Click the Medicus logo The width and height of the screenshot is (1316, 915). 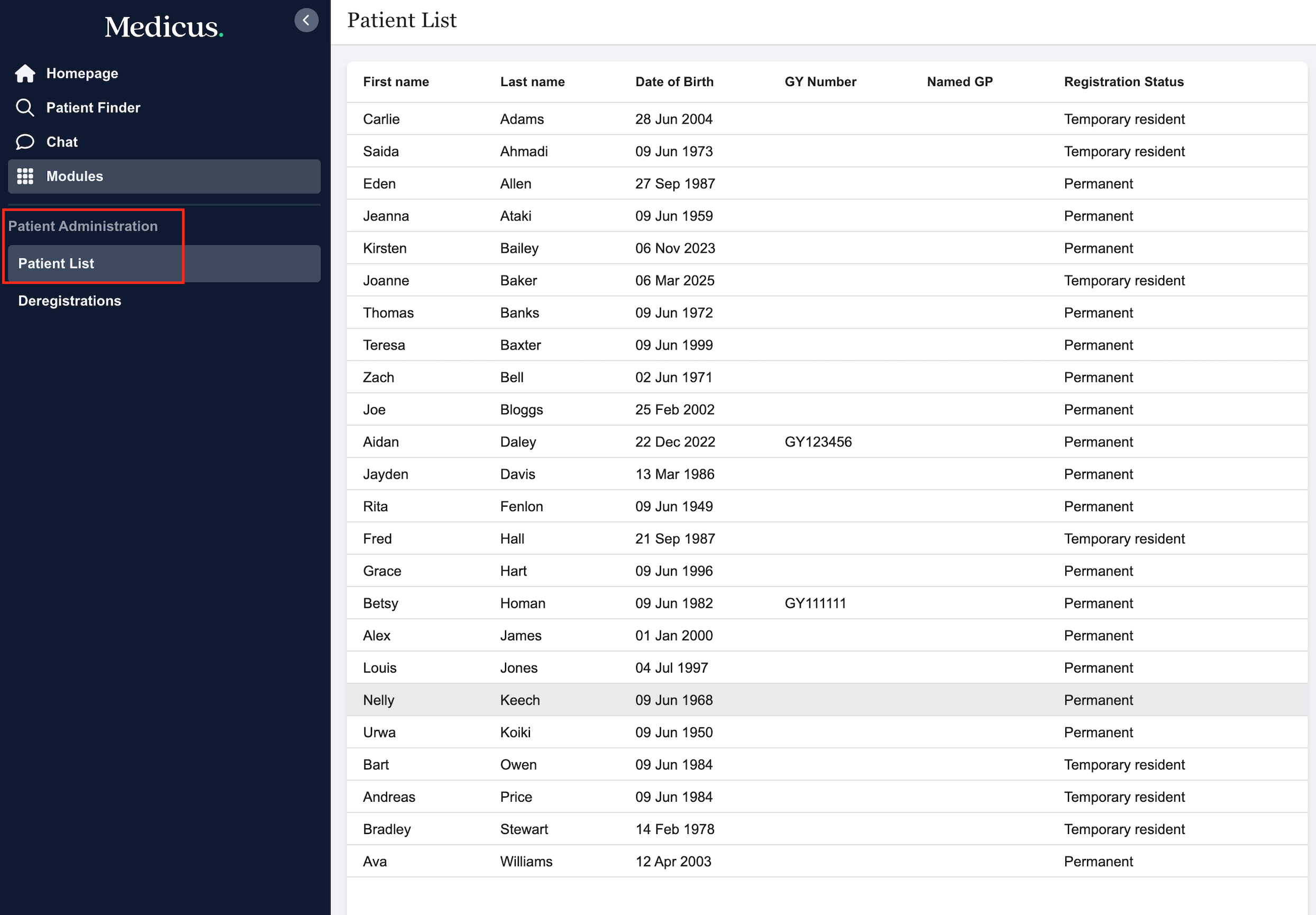coord(163,27)
